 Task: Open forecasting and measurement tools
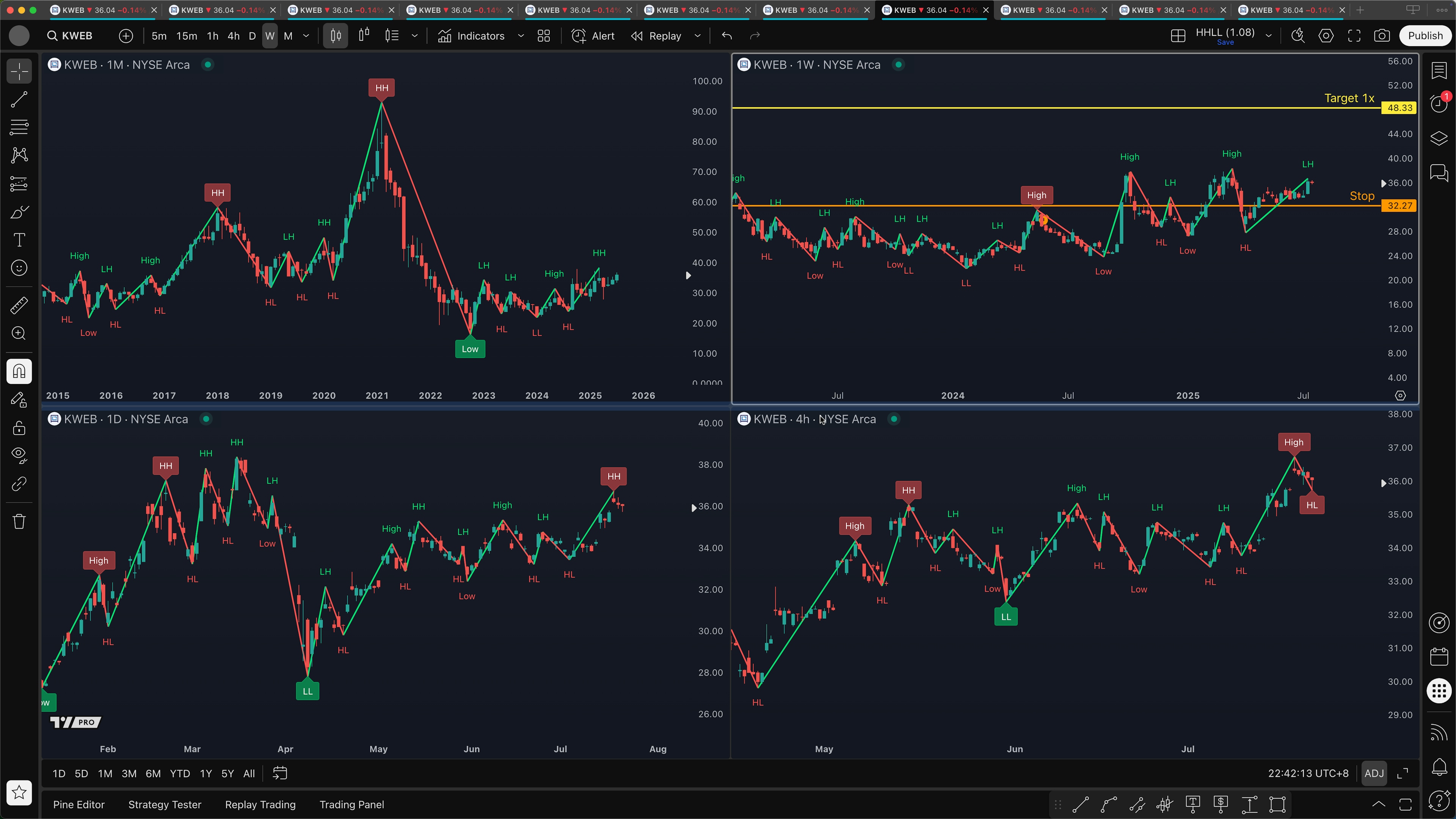coord(19,184)
